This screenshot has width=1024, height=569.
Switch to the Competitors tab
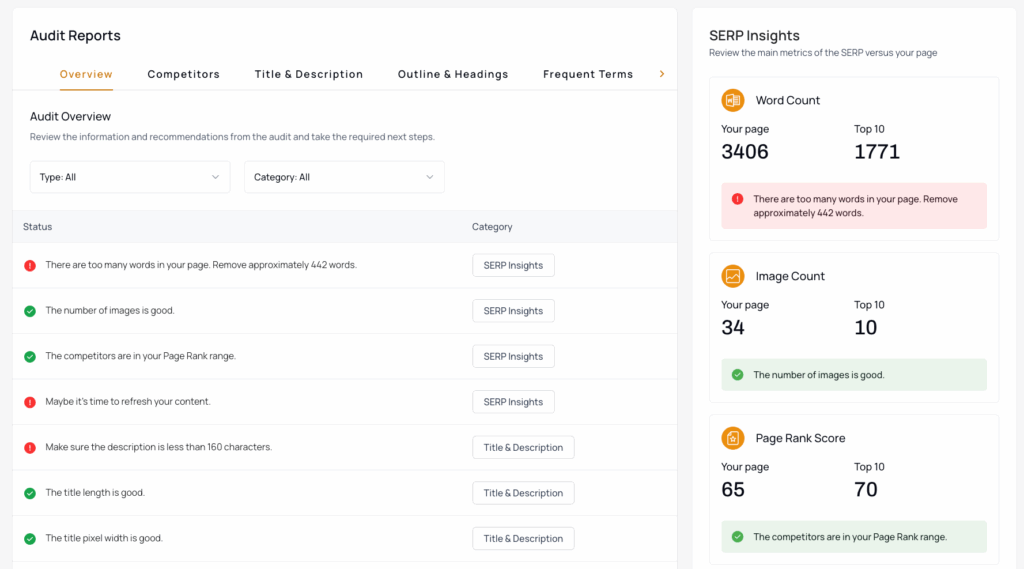click(x=183, y=74)
